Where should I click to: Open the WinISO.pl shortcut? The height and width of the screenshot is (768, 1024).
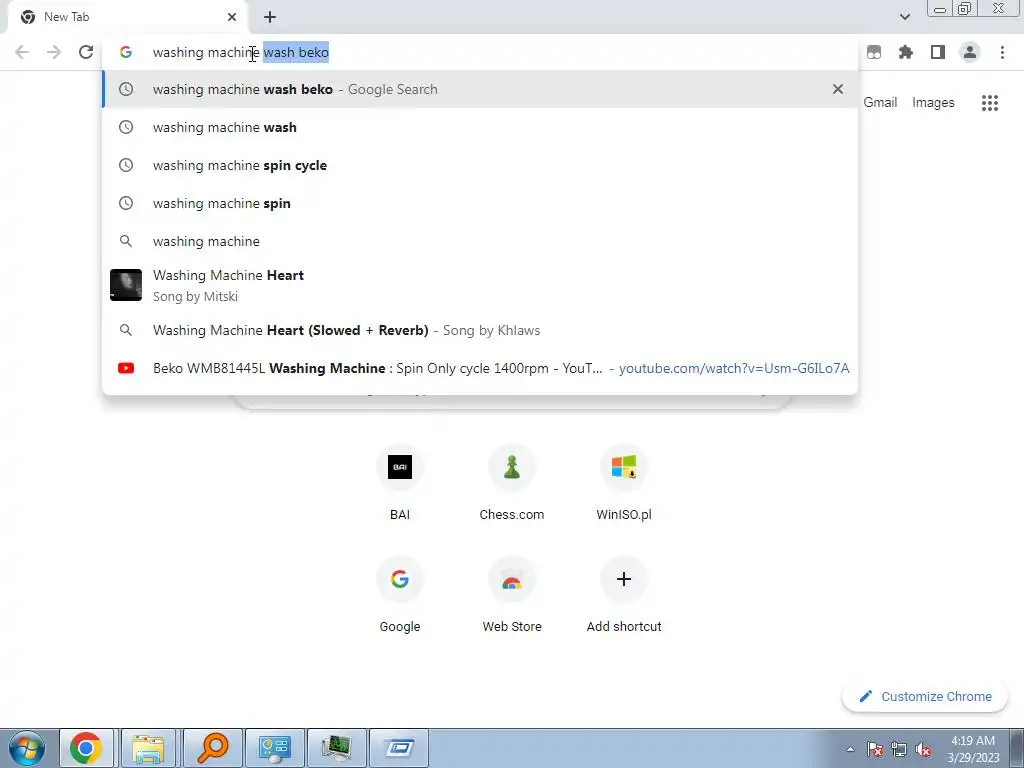tap(624, 483)
